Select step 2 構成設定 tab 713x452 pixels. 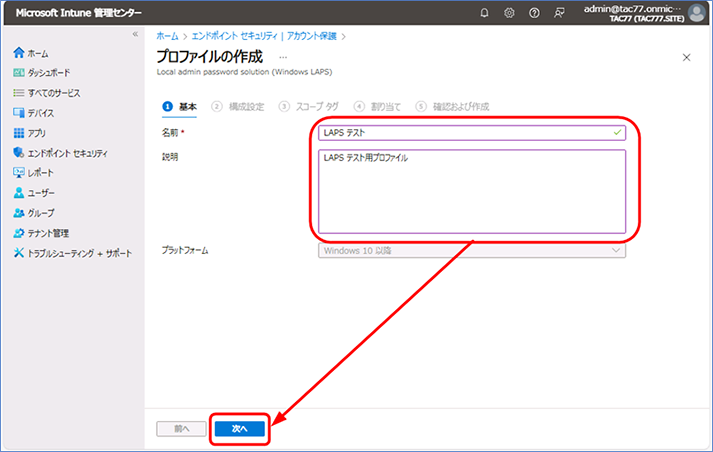pyautogui.click(x=238, y=106)
